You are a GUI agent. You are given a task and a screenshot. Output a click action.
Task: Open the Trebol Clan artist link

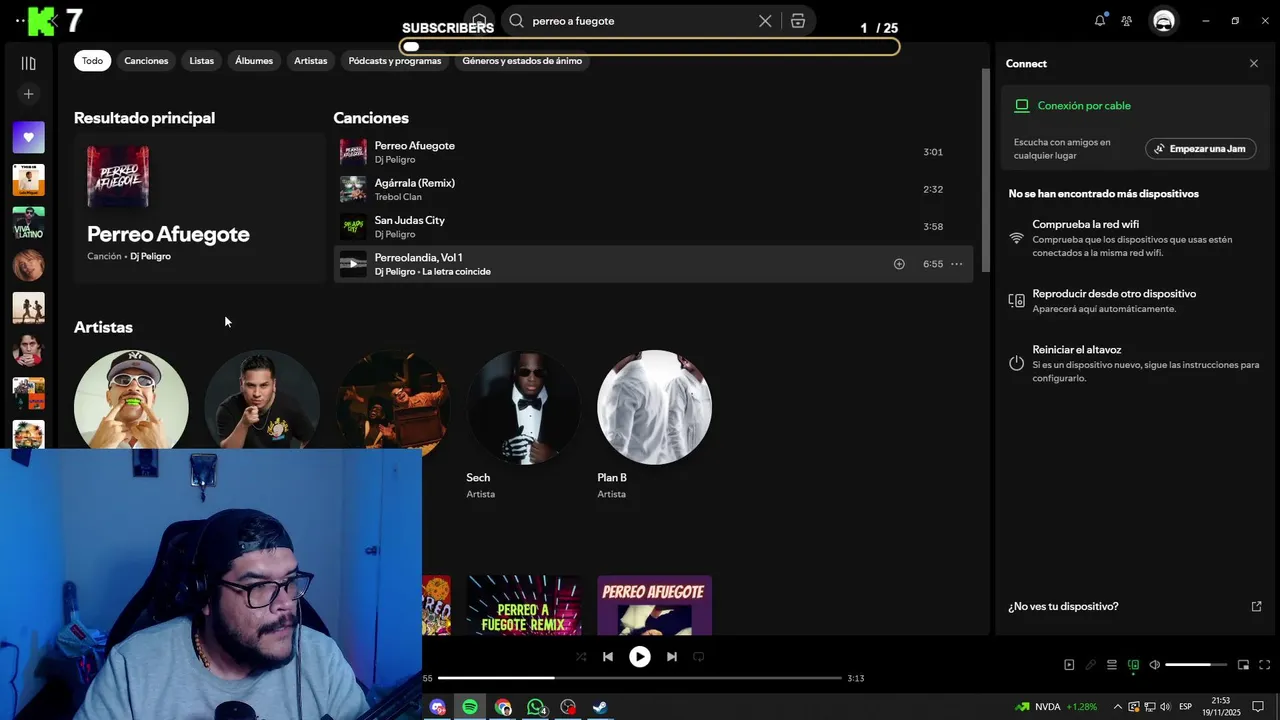398,197
